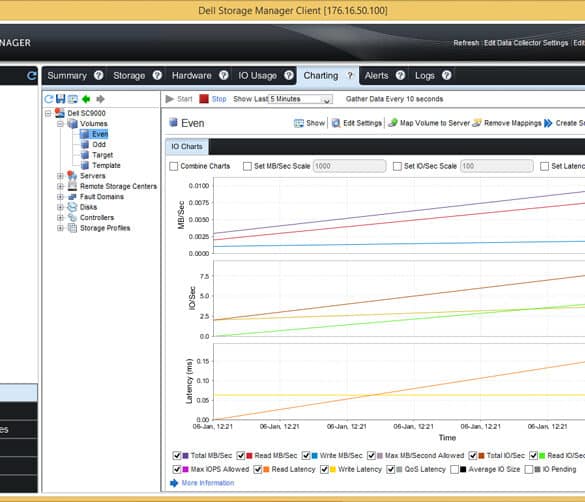The height and width of the screenshot is (502, 585).
Task: Expand the Storage Profiles tree node
Action: coord(60,228)
